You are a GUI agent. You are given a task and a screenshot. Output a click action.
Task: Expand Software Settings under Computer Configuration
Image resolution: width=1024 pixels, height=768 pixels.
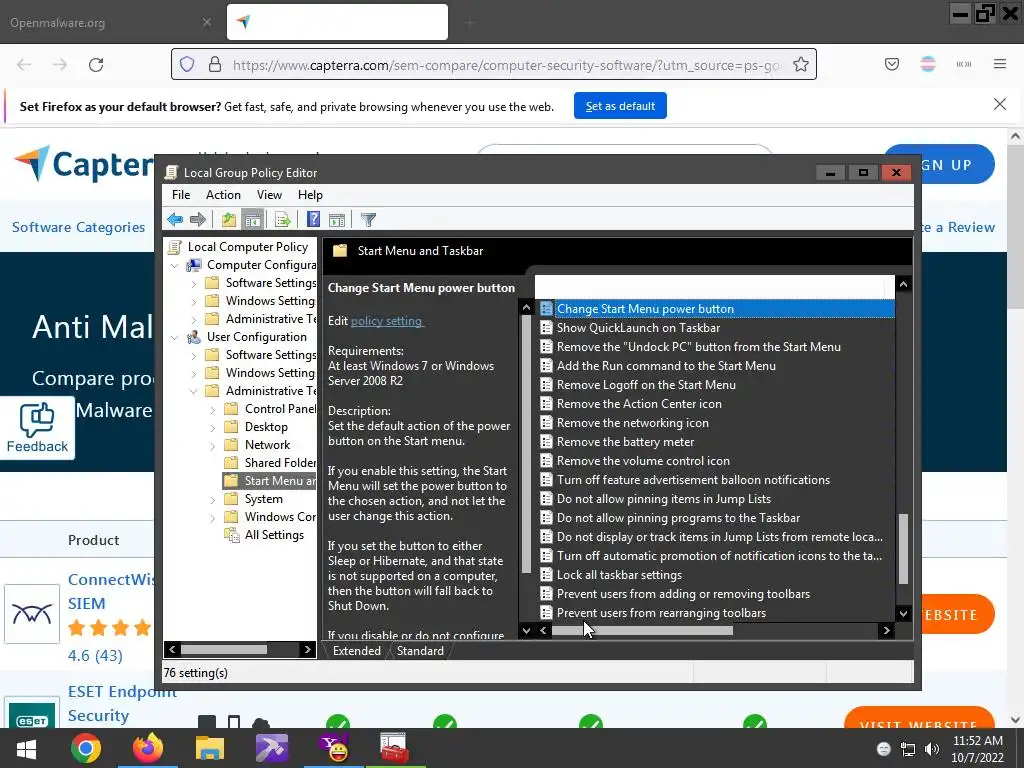click(x=193, y=283)
